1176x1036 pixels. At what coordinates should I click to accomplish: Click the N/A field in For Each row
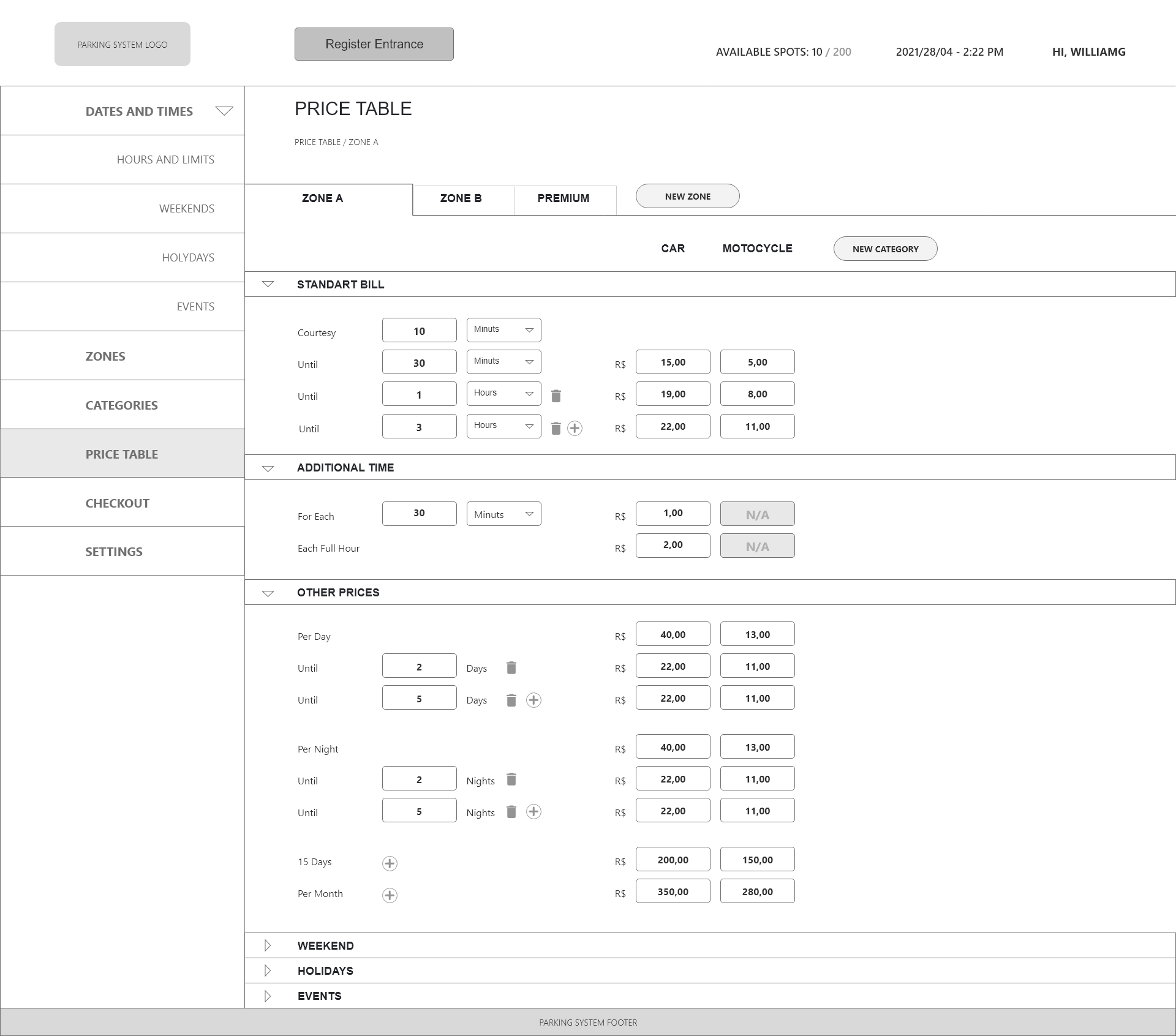click(758, 514)
